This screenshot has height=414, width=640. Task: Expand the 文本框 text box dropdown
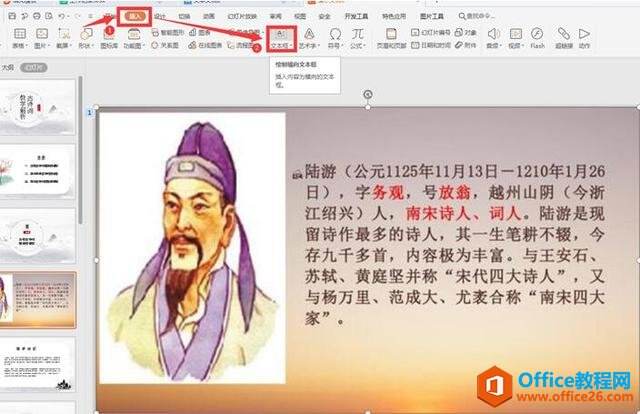pos(292,46)
